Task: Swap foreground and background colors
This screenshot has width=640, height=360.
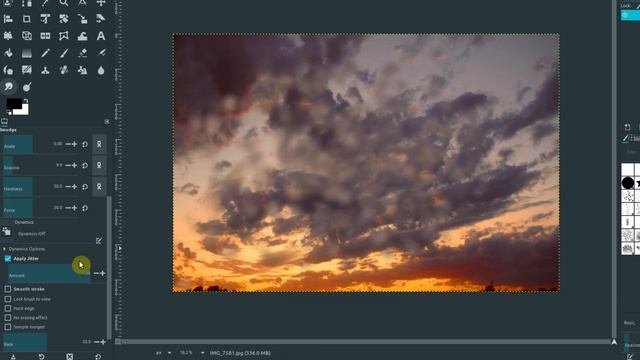Action: pyautogui.click(x=26, y=101)
